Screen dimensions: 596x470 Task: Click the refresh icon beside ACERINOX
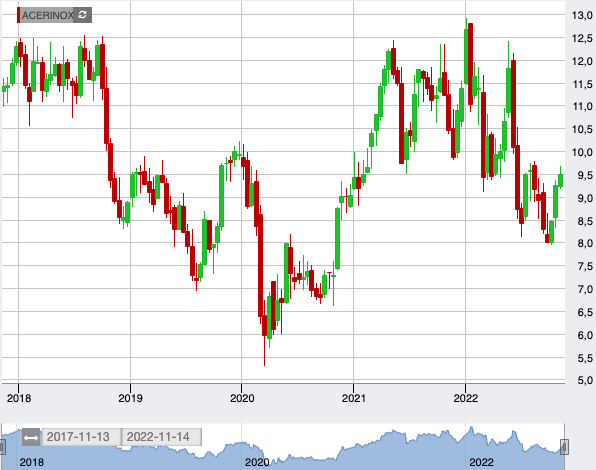(x=82, y=15)
